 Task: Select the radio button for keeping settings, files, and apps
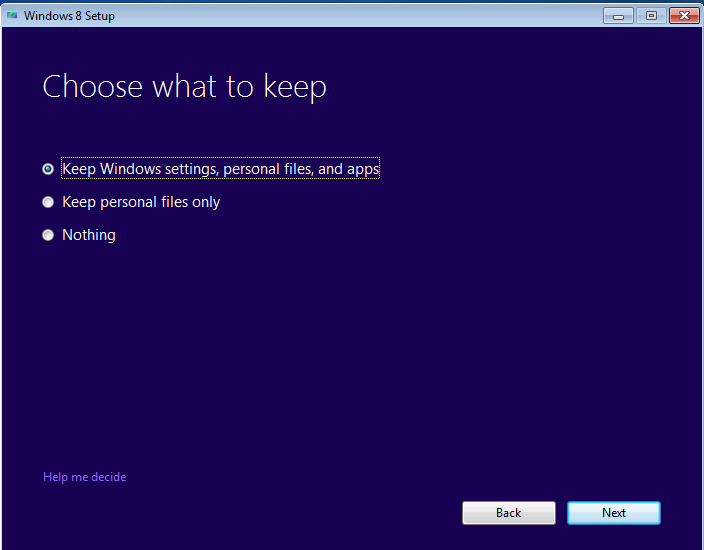48,169
